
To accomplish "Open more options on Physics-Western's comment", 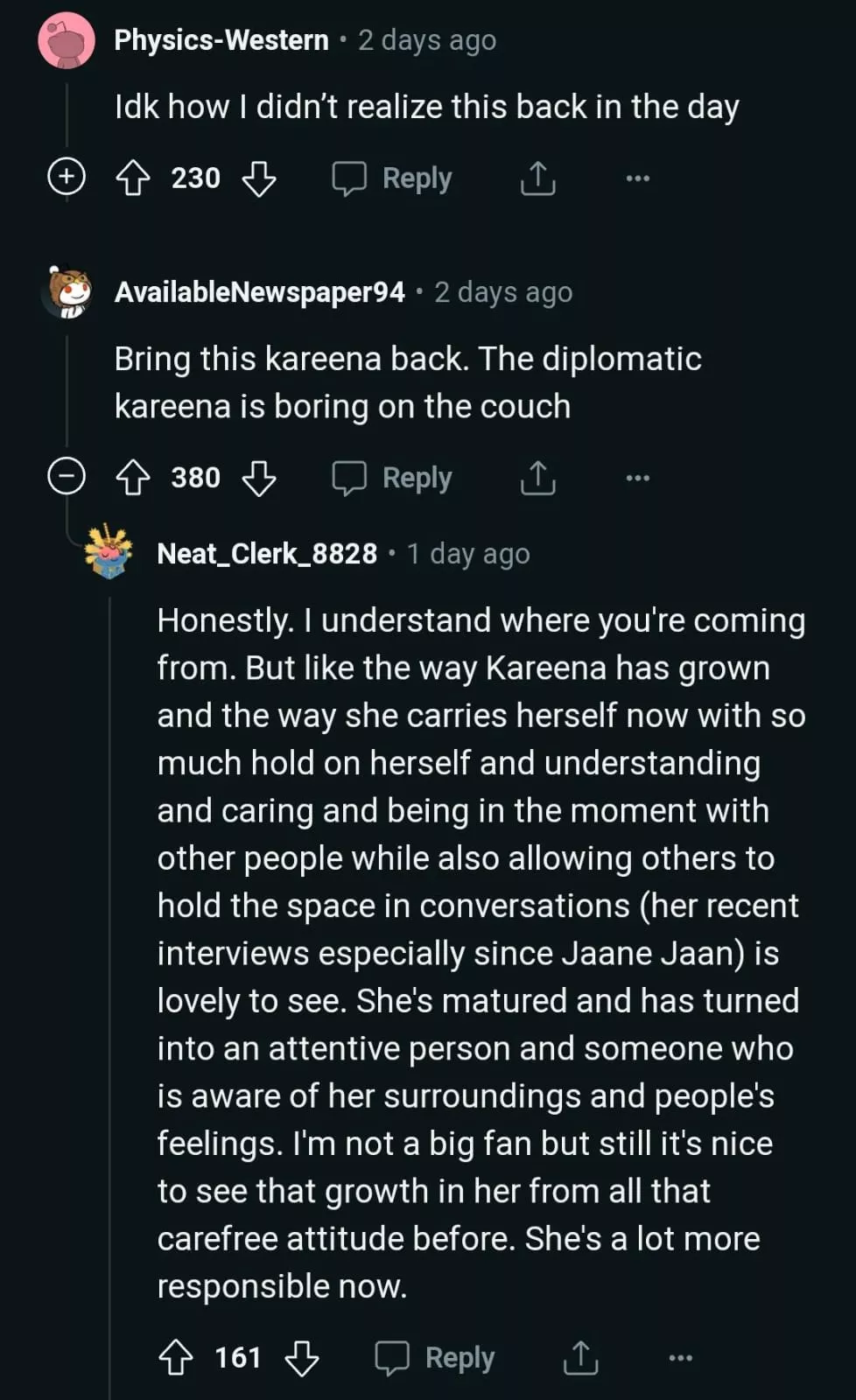I will coord(637,178).
